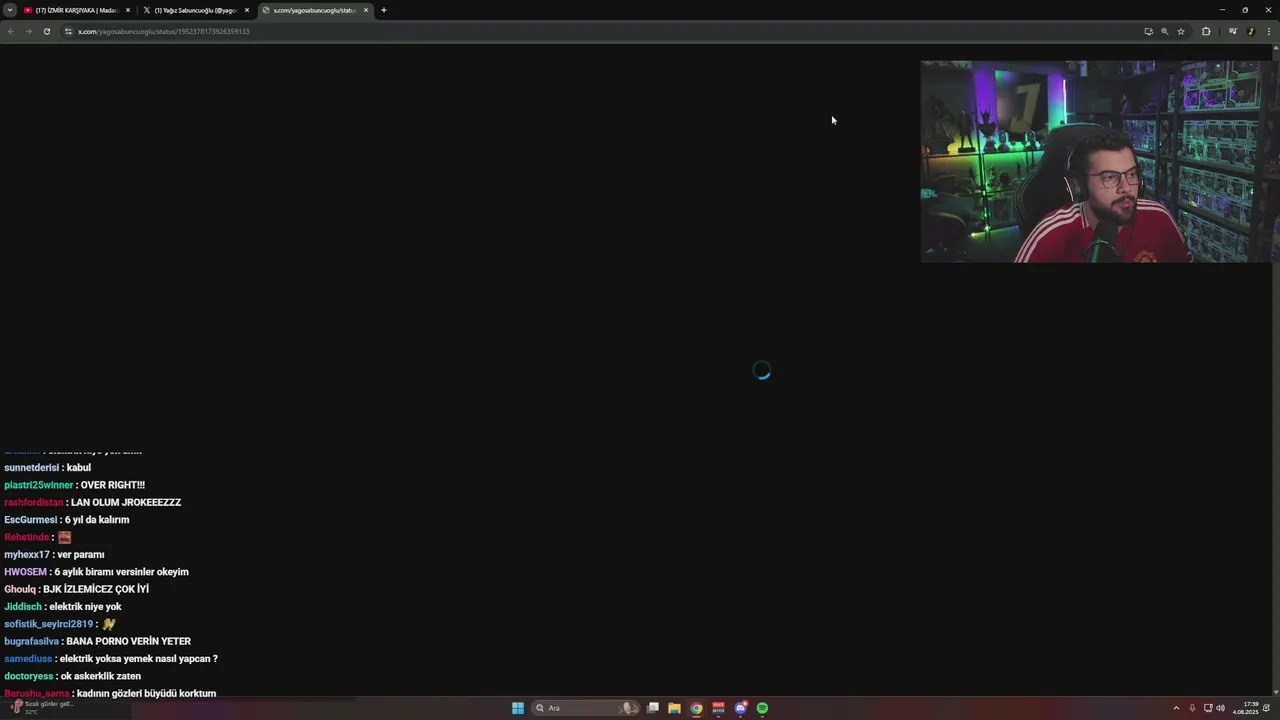Open Spotify from the taskbar
The width and height of the screenshot is (1280, 720).
point(762,708)
